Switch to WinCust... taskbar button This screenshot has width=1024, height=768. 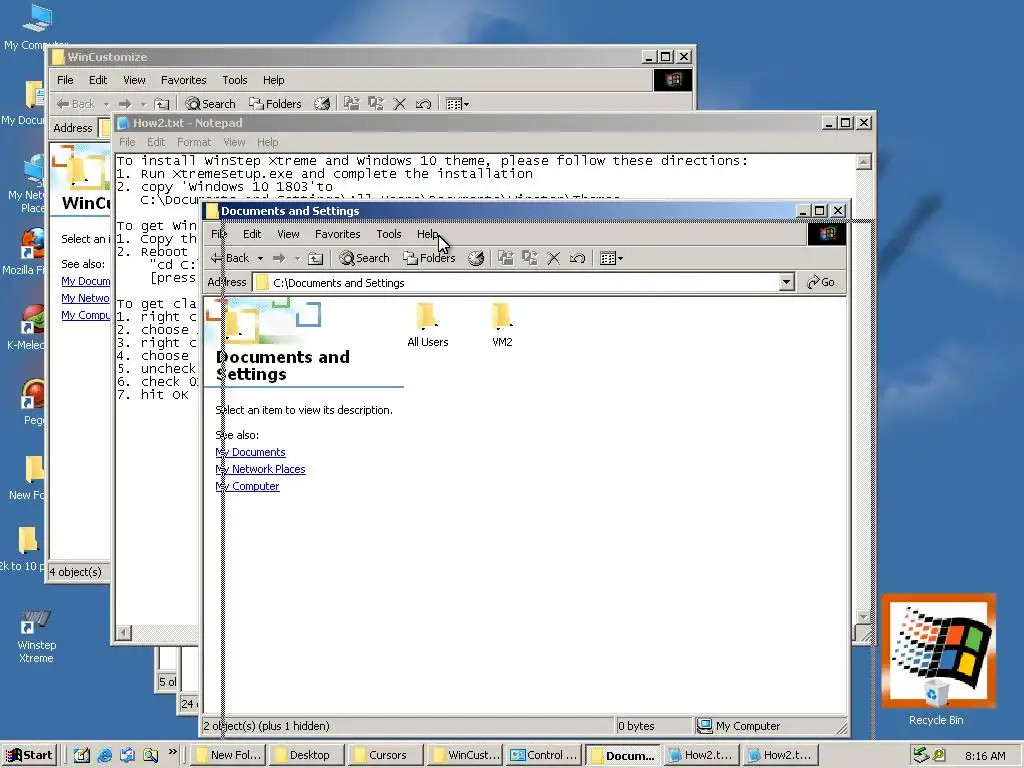pos(466,755)
